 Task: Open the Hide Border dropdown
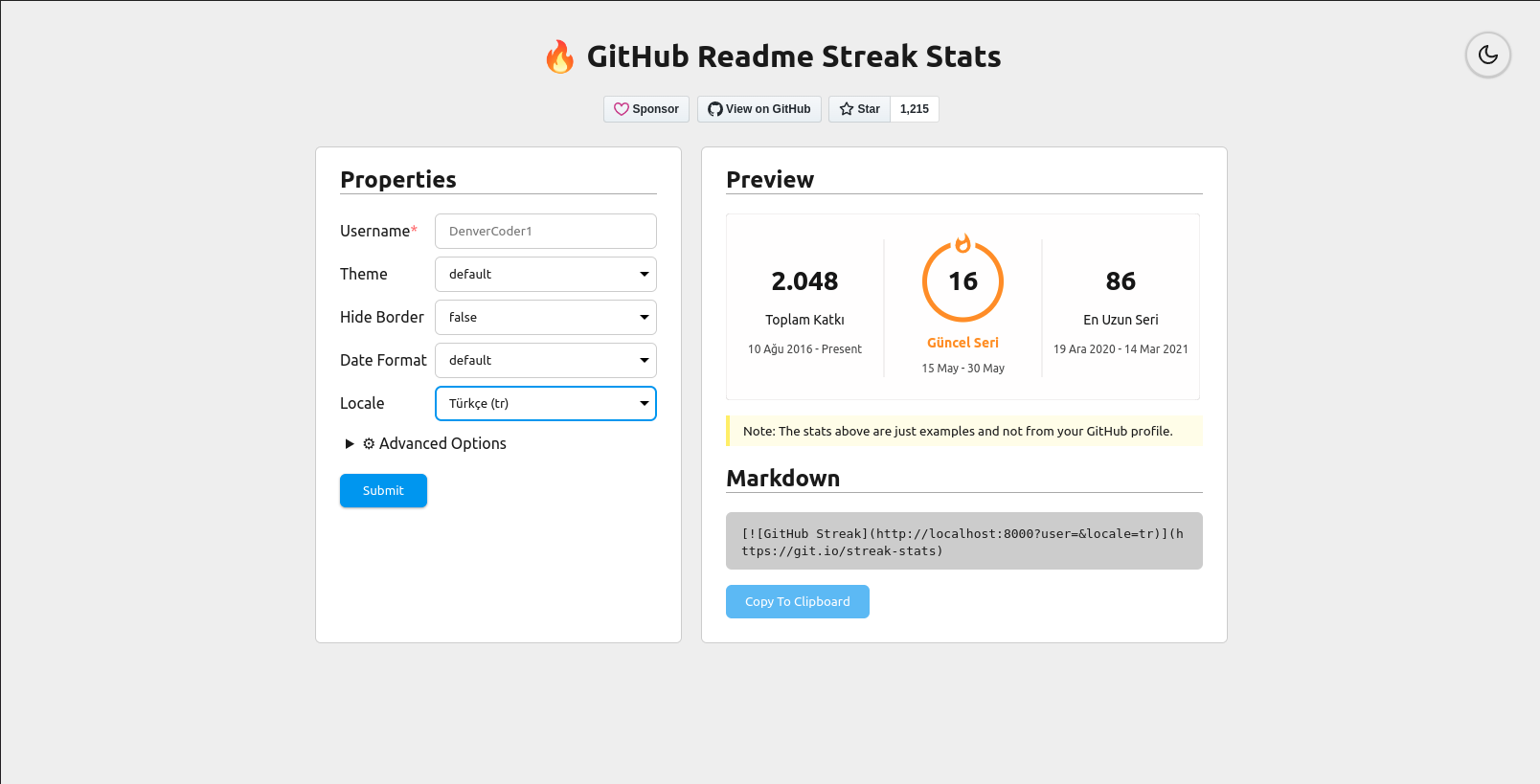tap(546, 317)
